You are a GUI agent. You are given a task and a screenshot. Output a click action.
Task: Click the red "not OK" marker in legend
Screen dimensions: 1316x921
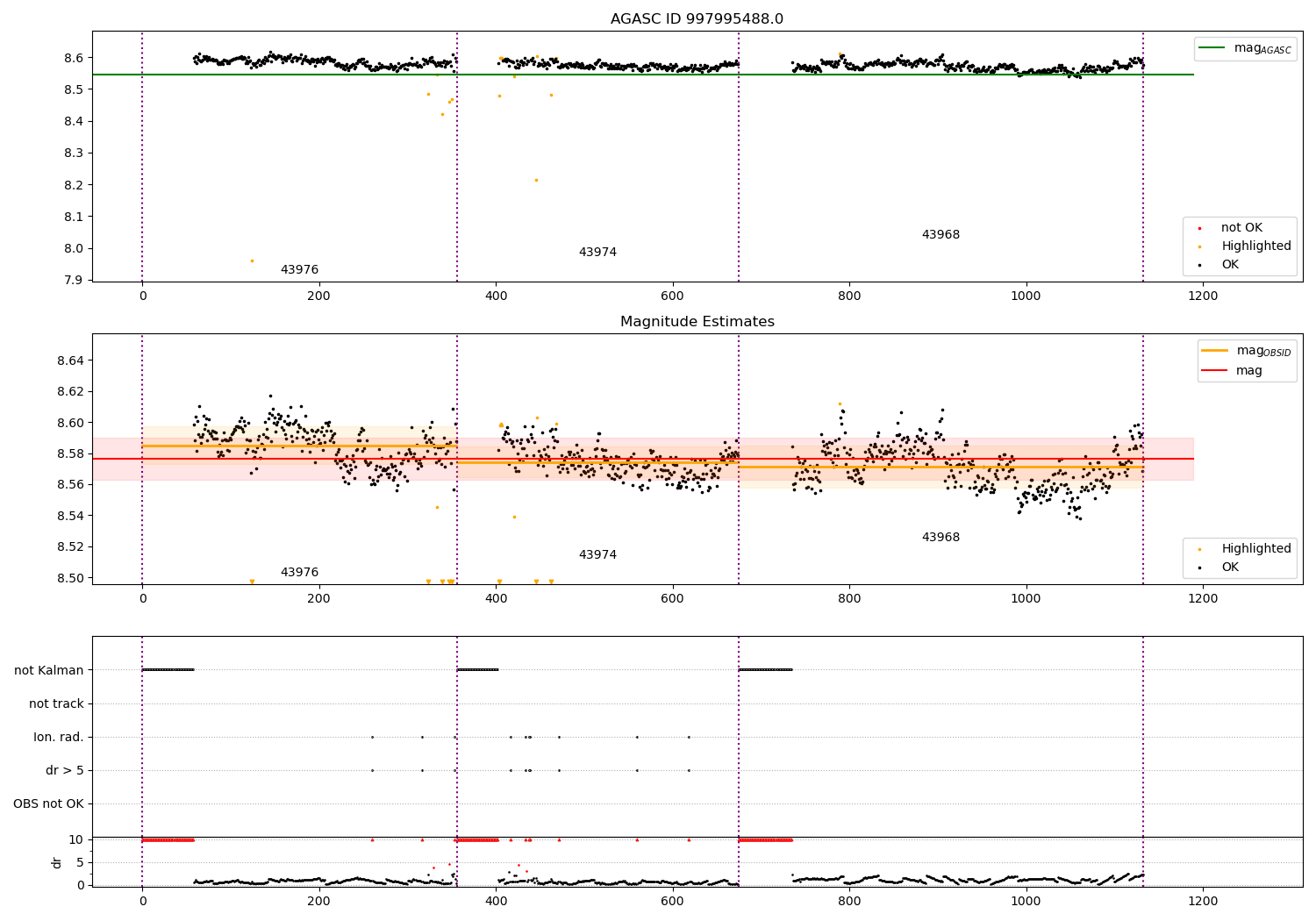click(1199, 228)
